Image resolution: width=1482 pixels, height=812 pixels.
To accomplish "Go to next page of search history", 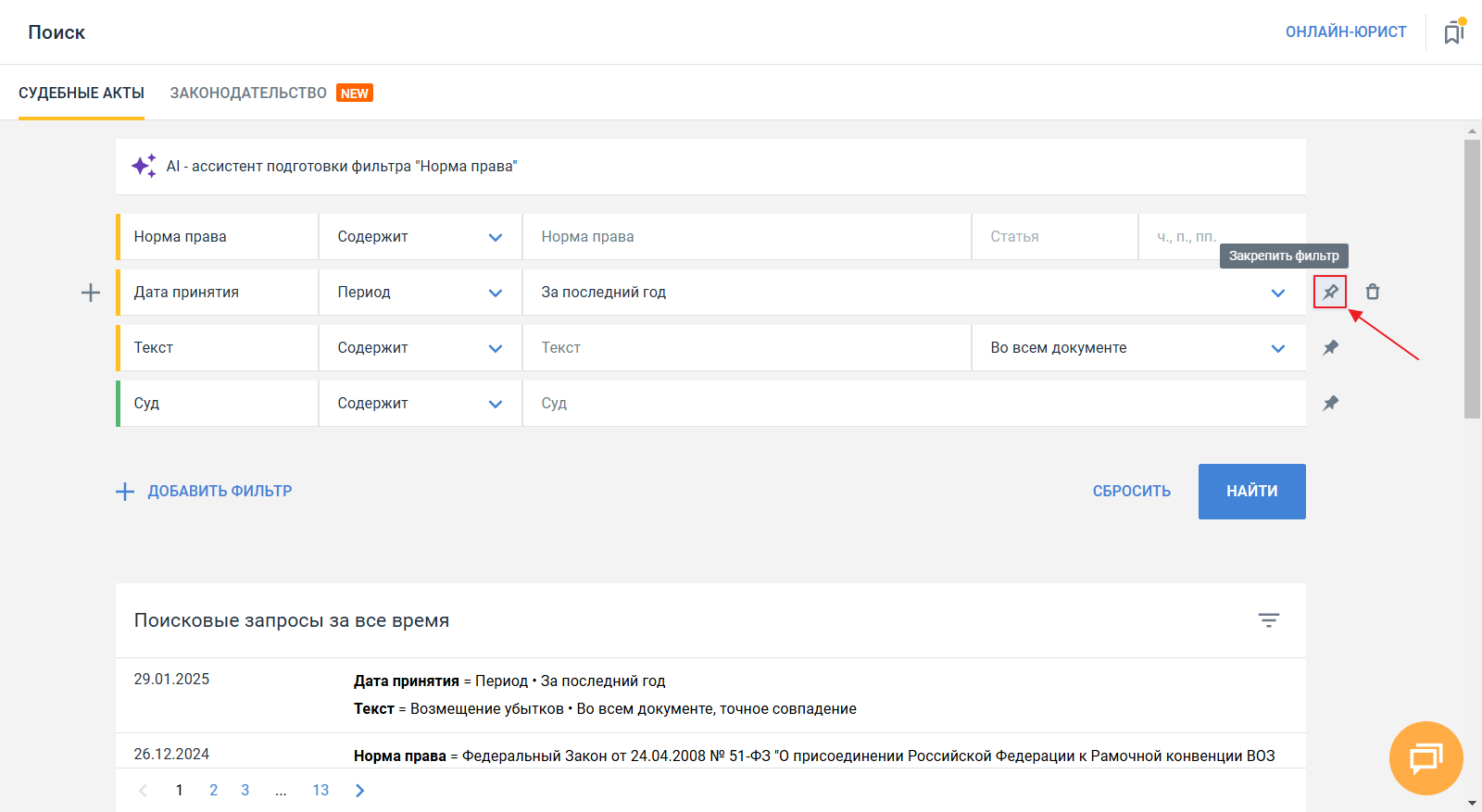I will tap(360, 790).
